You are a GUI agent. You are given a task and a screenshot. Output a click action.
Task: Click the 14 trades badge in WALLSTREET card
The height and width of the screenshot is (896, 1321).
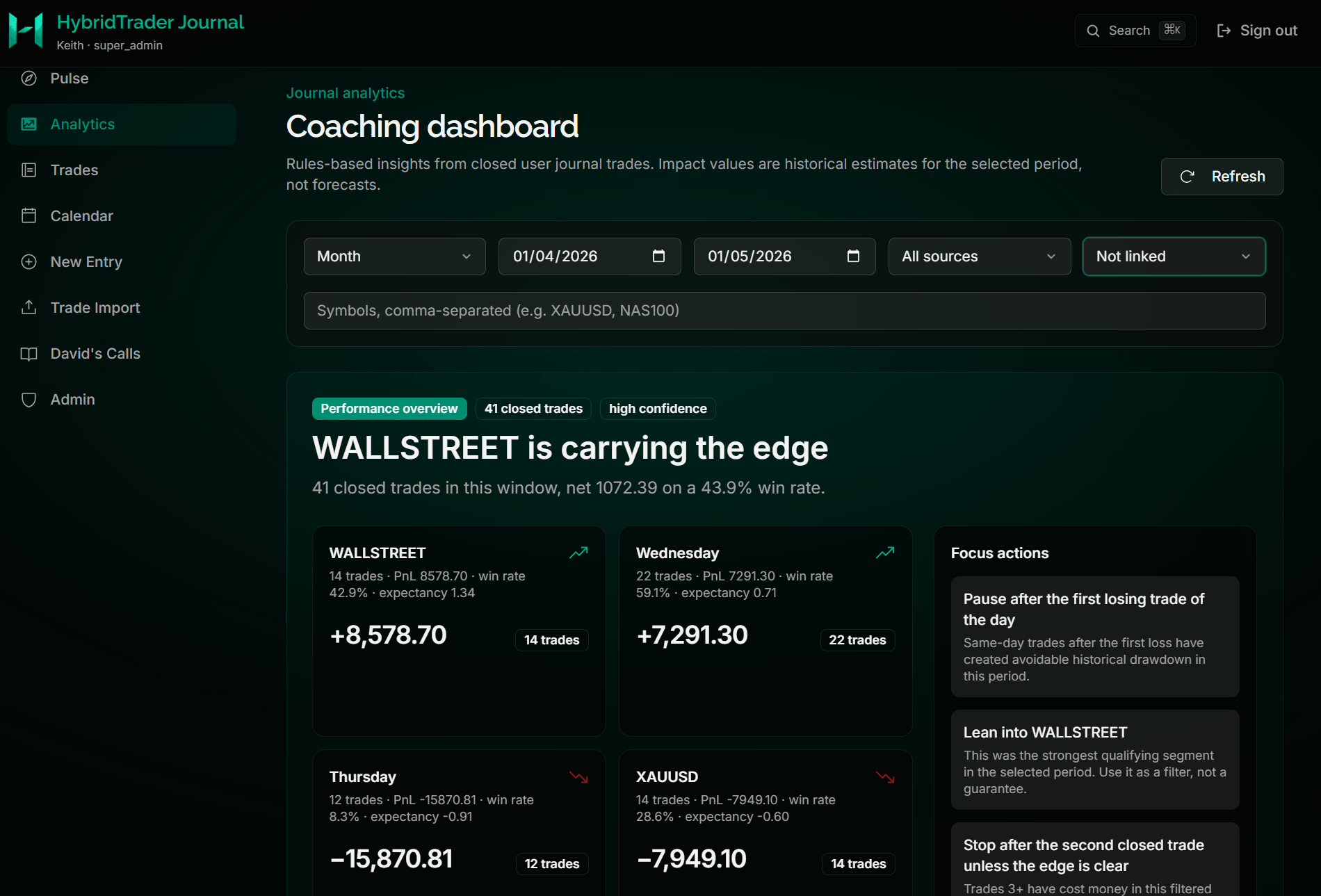click(x=551, y=640)
